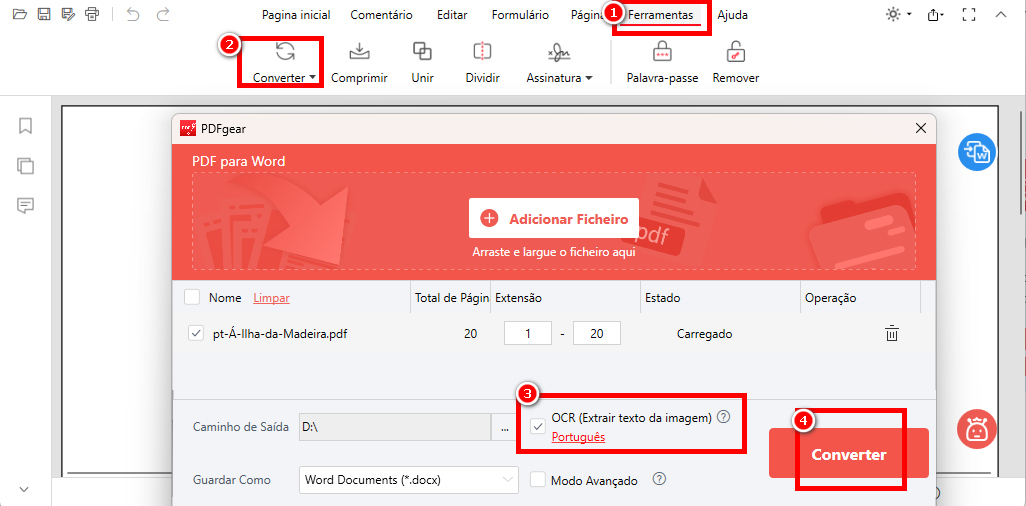
Task: Click Adicionar Ficheiro button
Action: click(554, 219)
